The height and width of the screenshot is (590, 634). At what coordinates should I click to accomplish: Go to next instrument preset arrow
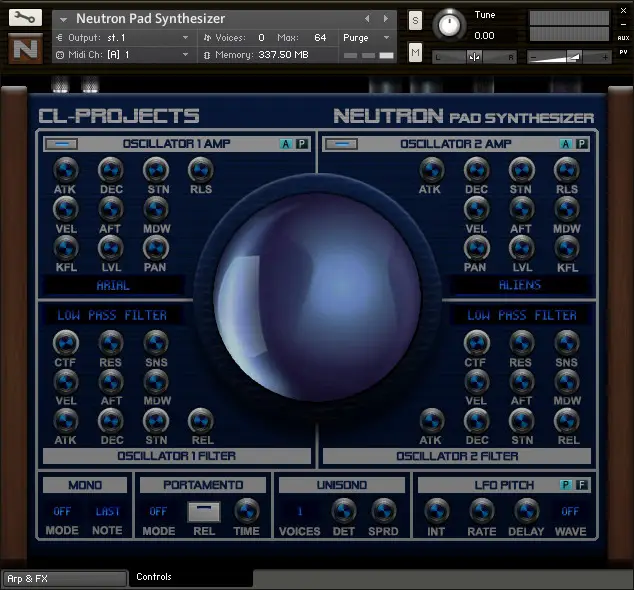pyautogui.click(x=386, y=19)
